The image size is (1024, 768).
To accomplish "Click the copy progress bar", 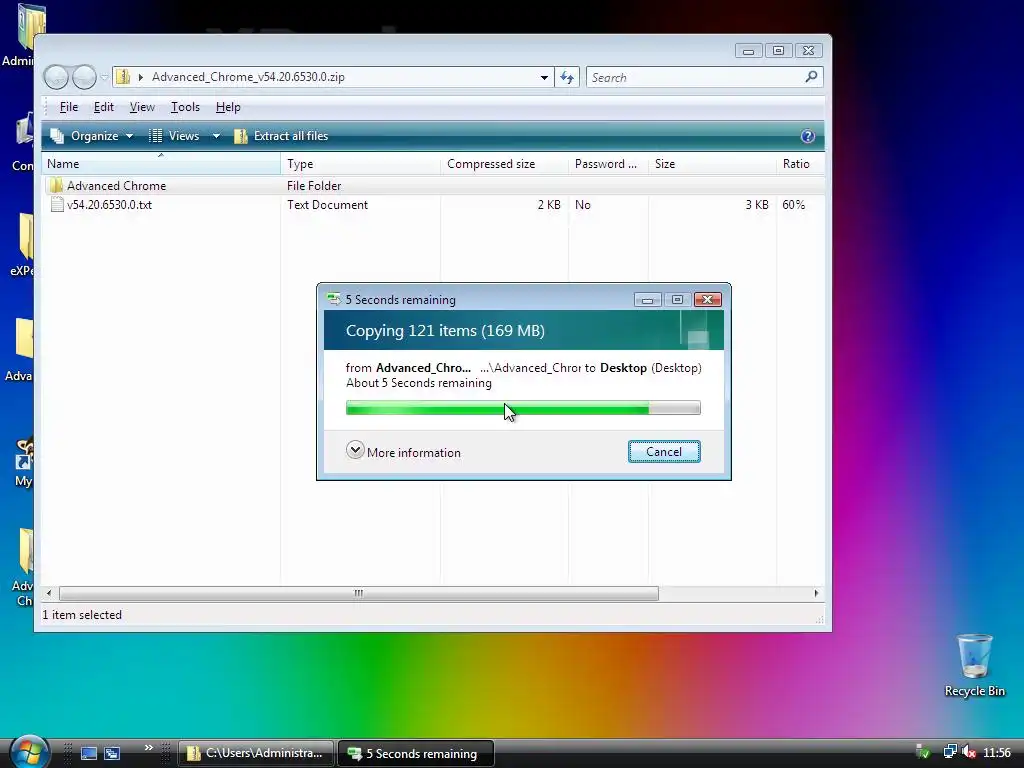I will pyautogui.click(x=523, y=408).
